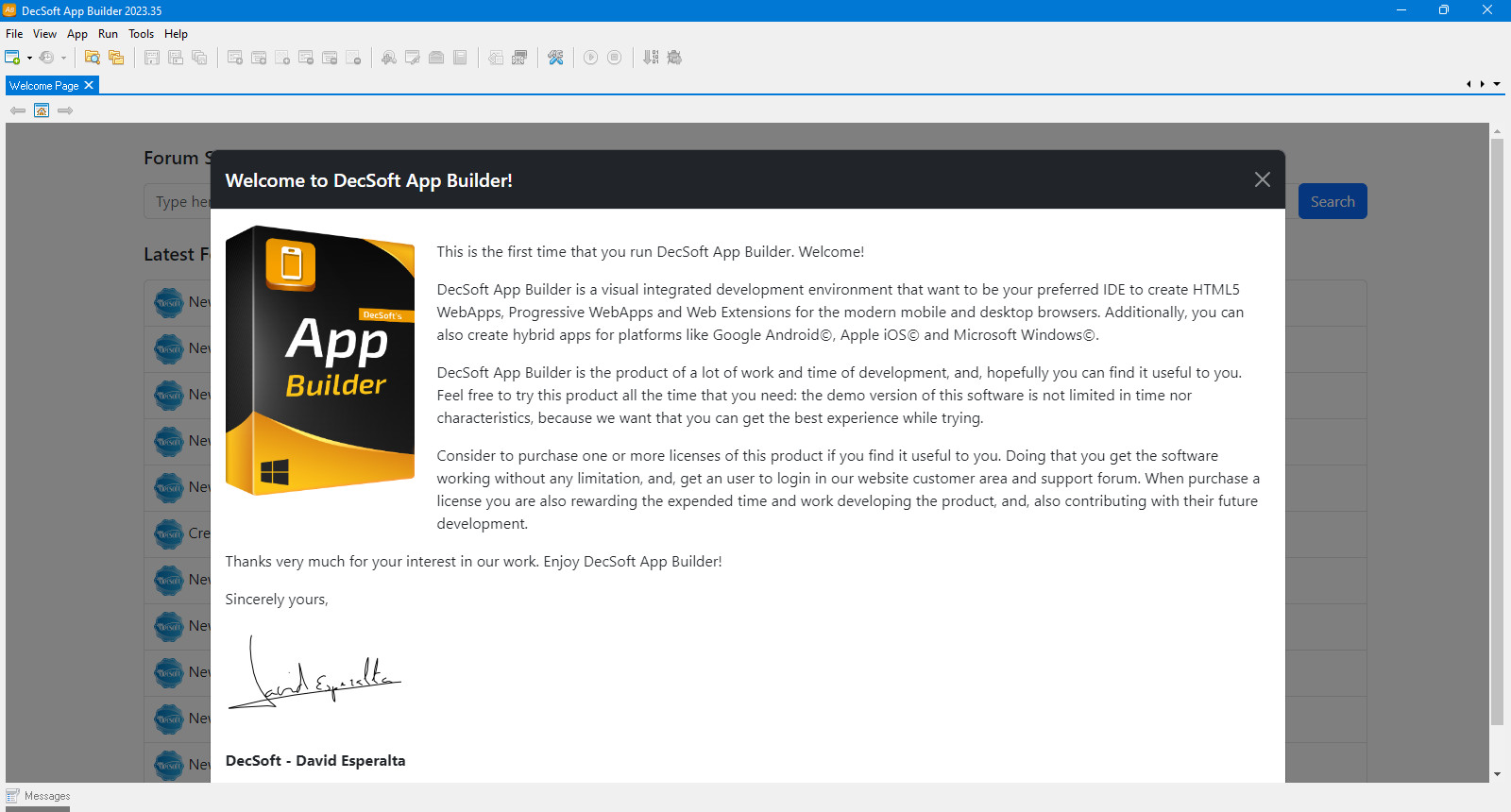Image resolution: width=1511 pixels, height=812 pixels.
Task: Click the dotted-page icon with minus sign
Action: 353,58
